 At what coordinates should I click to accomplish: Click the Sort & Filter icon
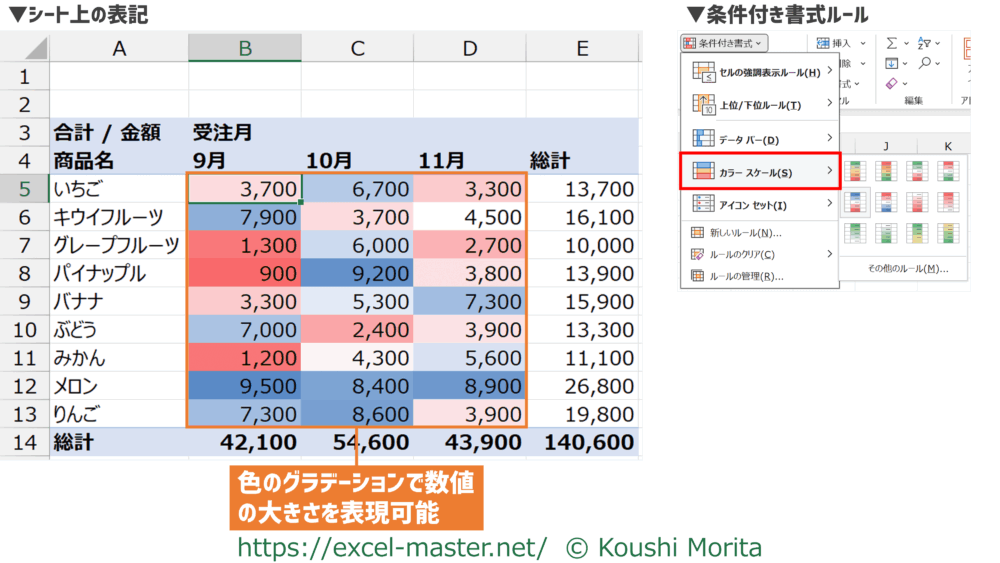point(923,43)
